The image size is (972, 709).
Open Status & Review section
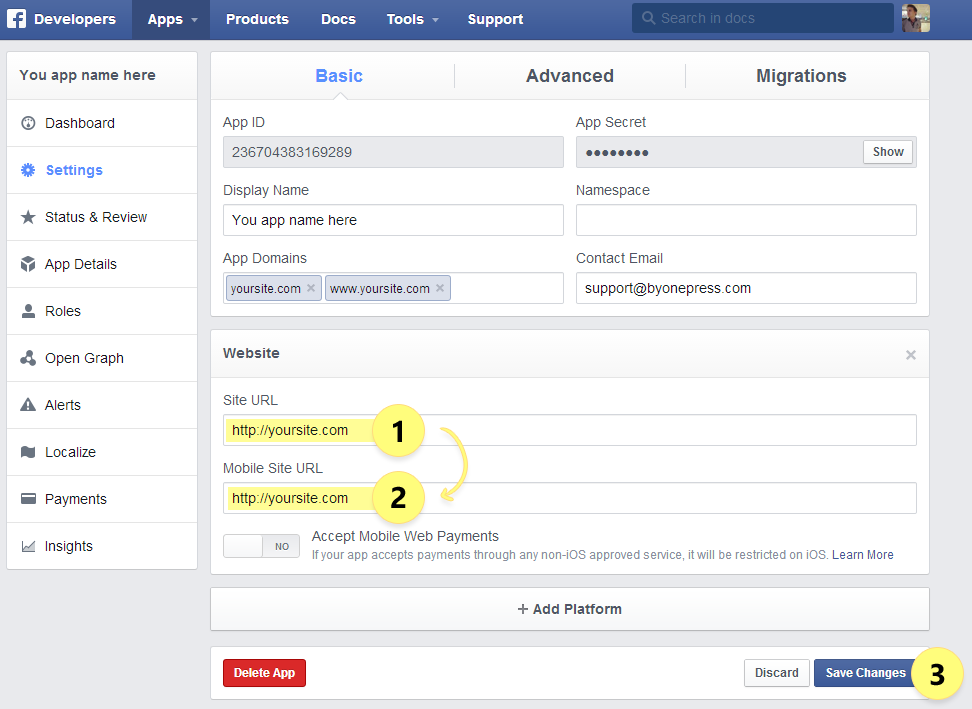[x=102, y=217]
